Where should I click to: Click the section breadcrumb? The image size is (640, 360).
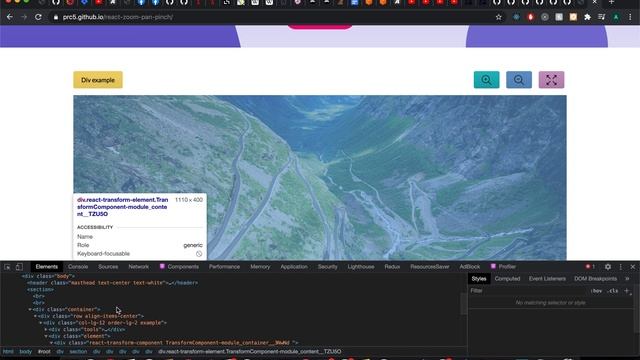78,351
